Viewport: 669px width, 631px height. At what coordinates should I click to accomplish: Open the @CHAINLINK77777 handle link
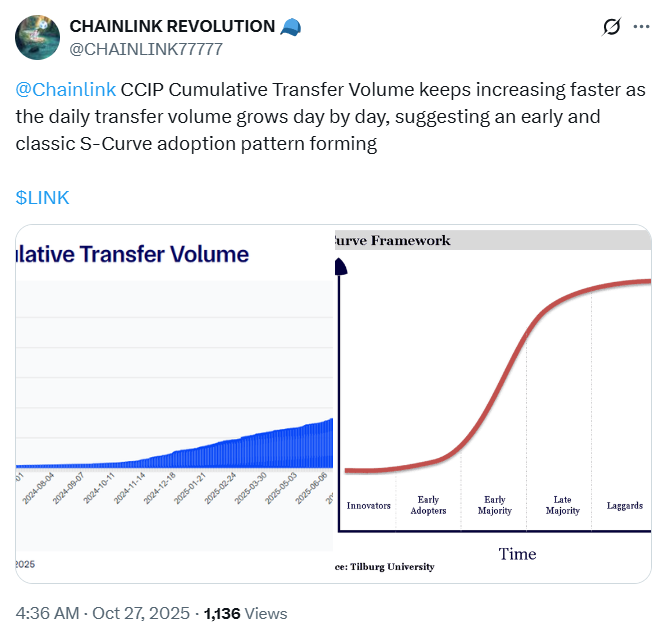(146, 49)
